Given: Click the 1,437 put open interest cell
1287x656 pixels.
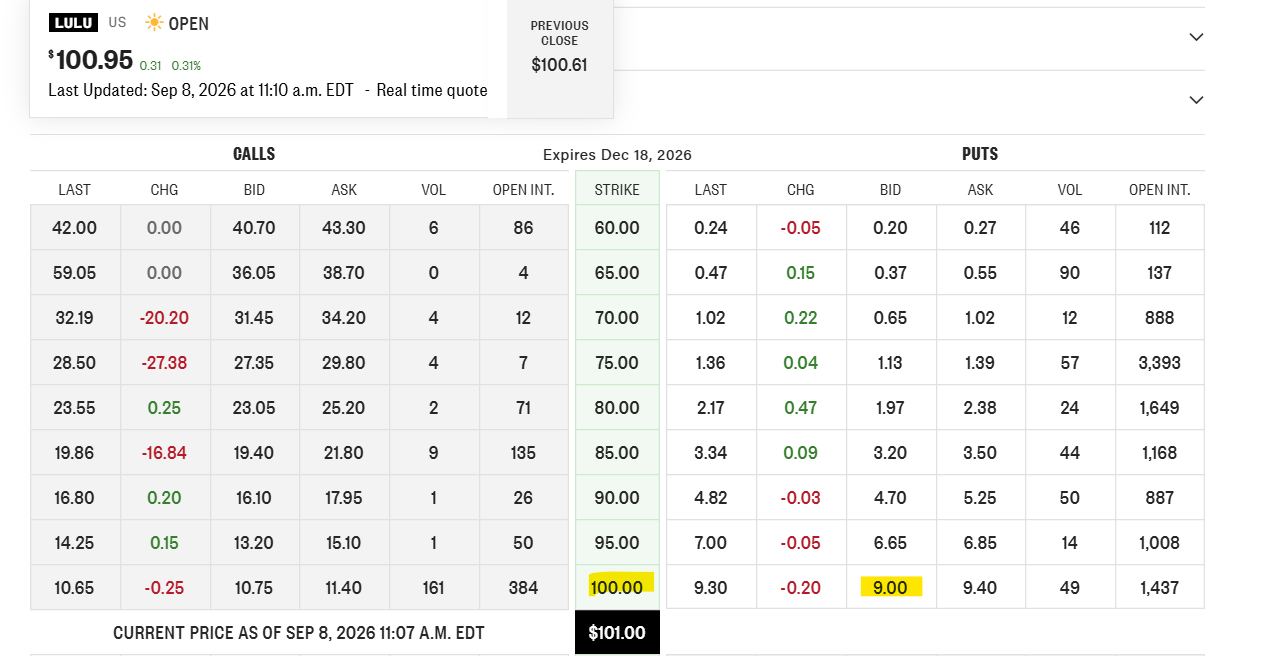Looking at the screenshot, I should pos(1160,588).
